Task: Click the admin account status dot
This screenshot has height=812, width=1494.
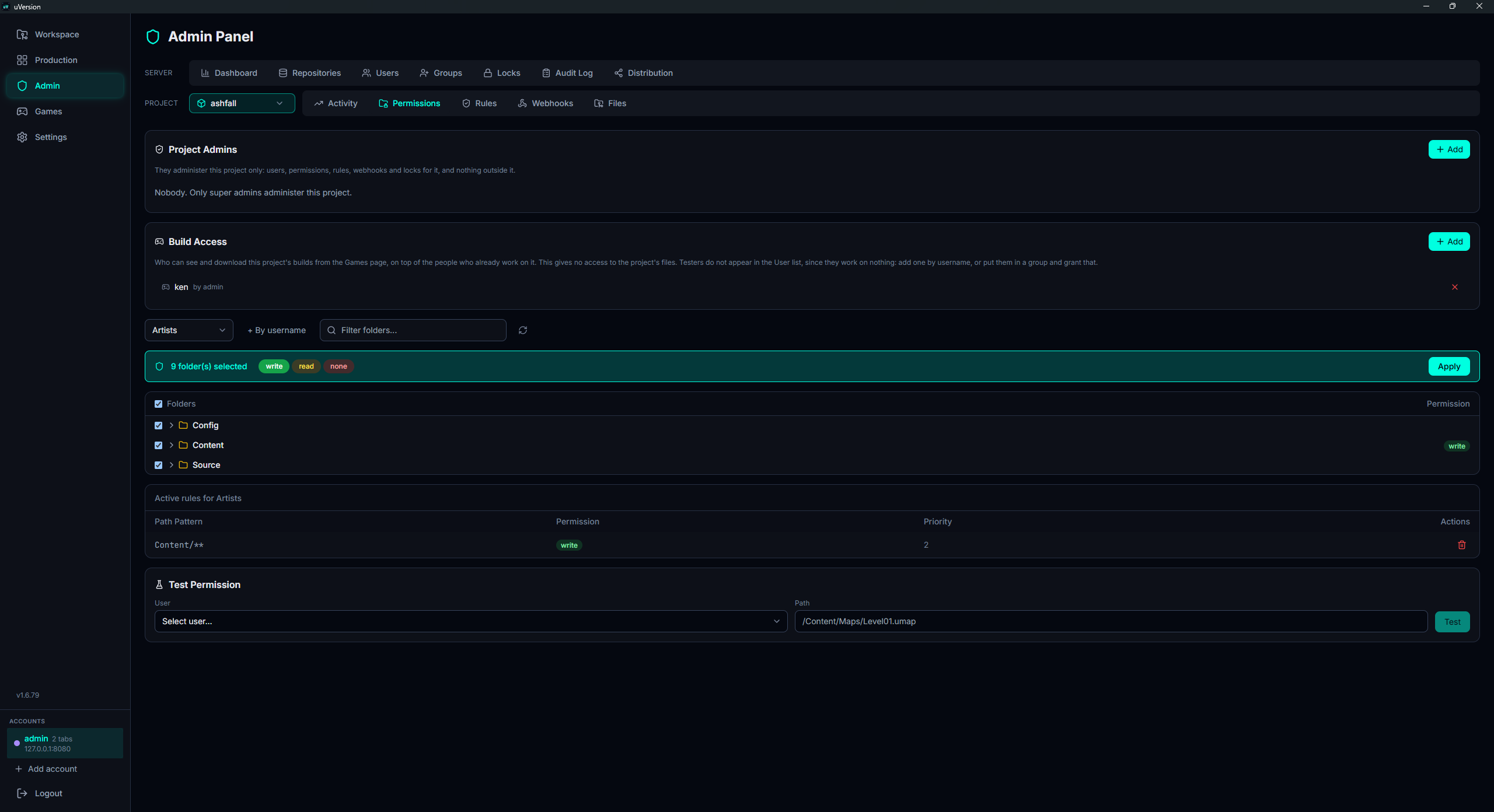Action: coord(17,743)
